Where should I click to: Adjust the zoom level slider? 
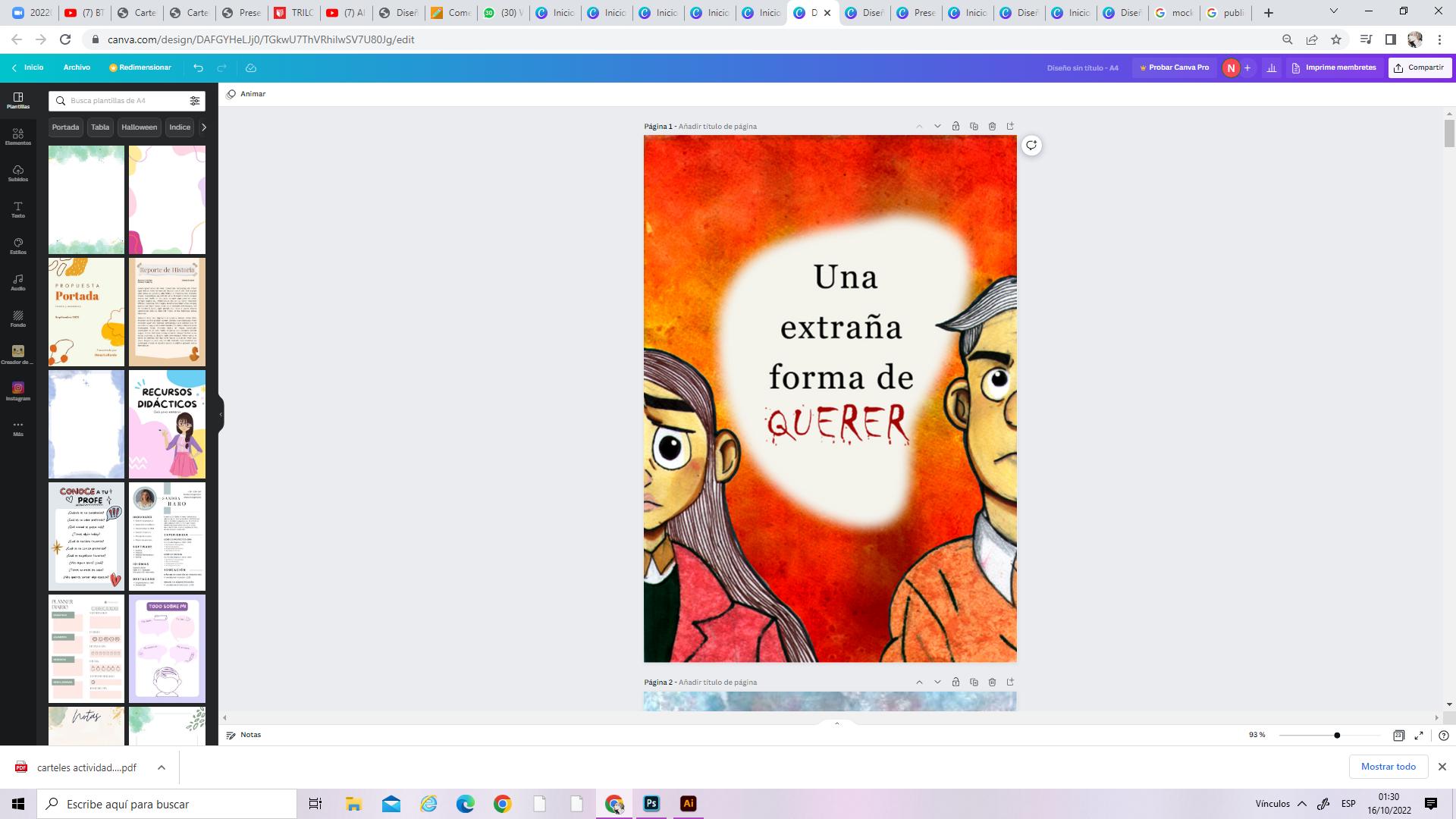pyautogui.click(x=1336, y=735)
